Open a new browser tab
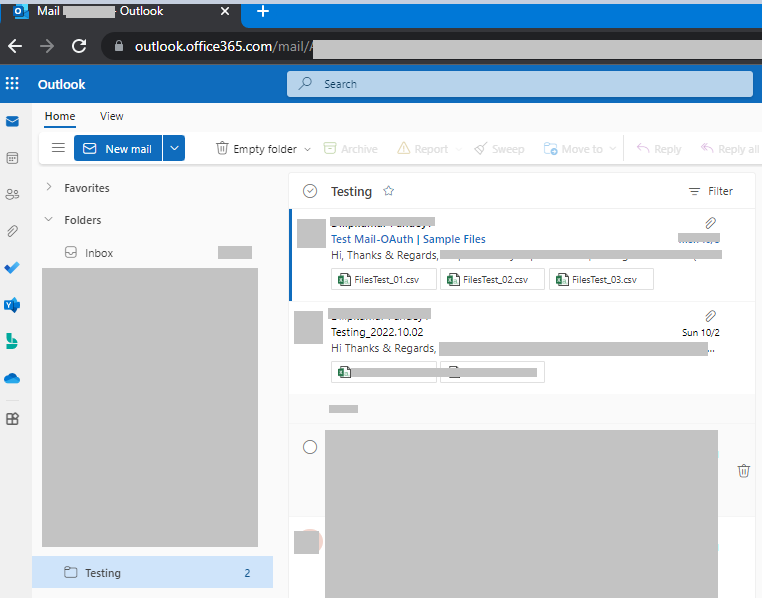 pyautogui.click(x=263, y=11)
